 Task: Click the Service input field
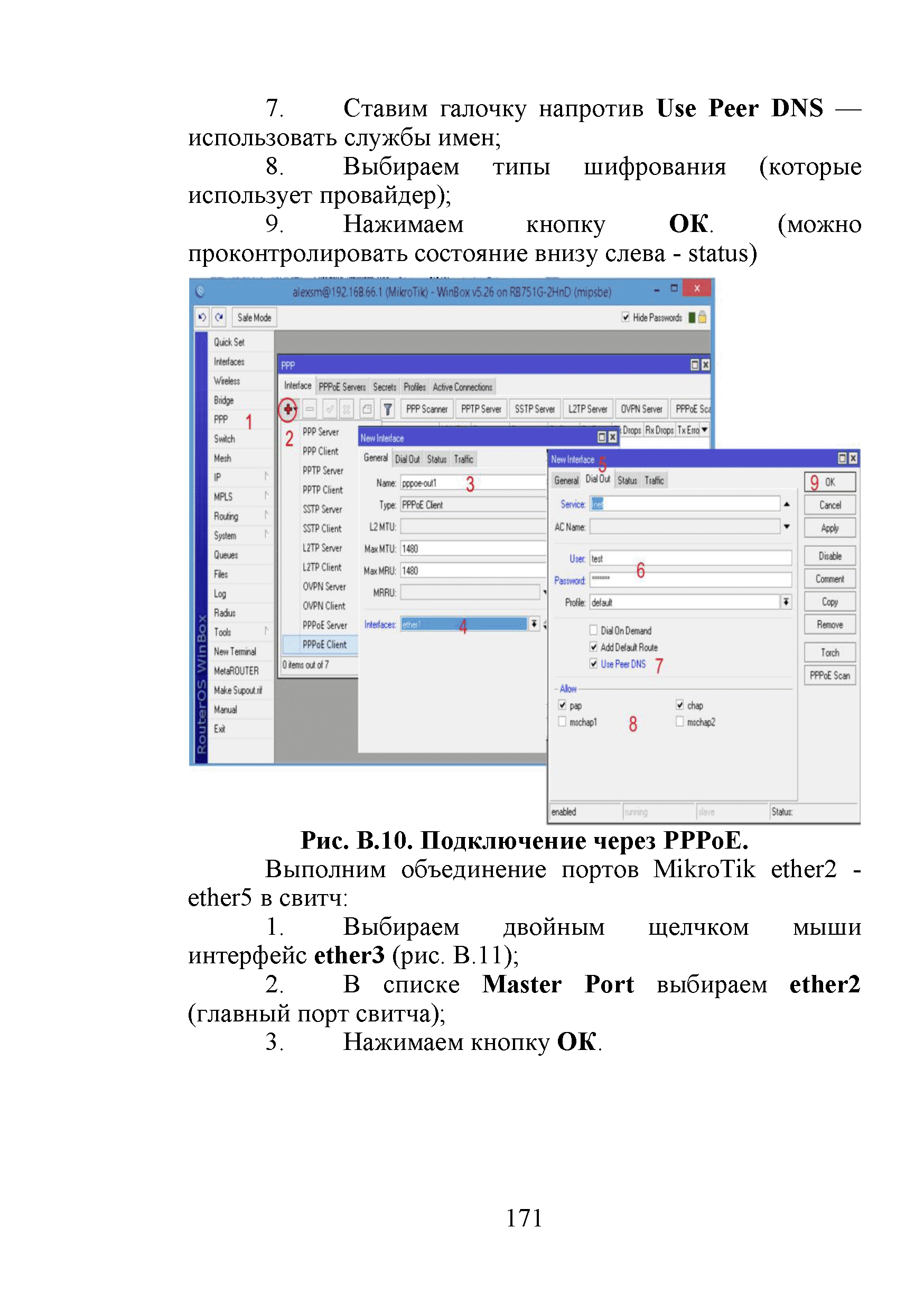click(685, 504)
